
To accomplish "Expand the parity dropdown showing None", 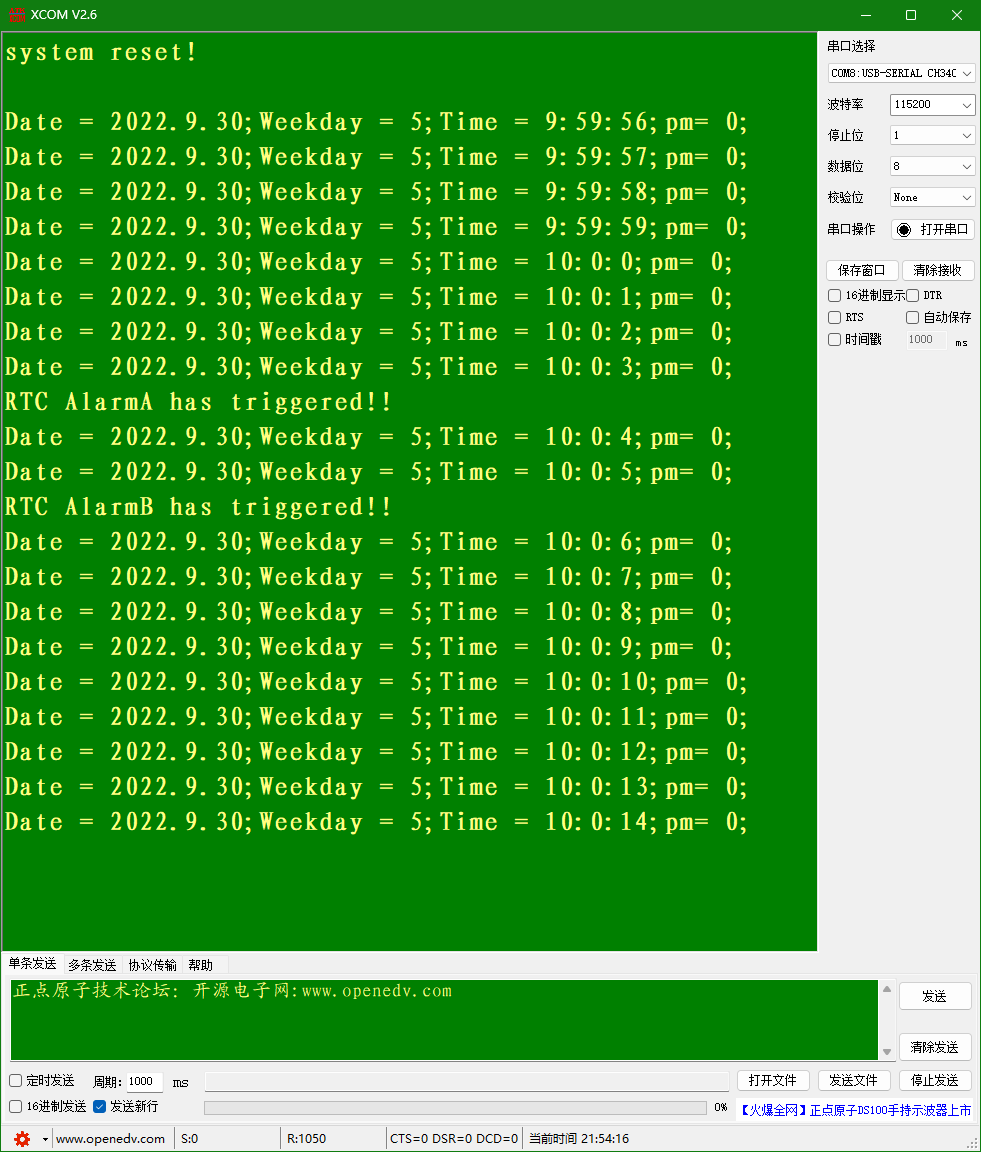I will [x=932, y=197].
